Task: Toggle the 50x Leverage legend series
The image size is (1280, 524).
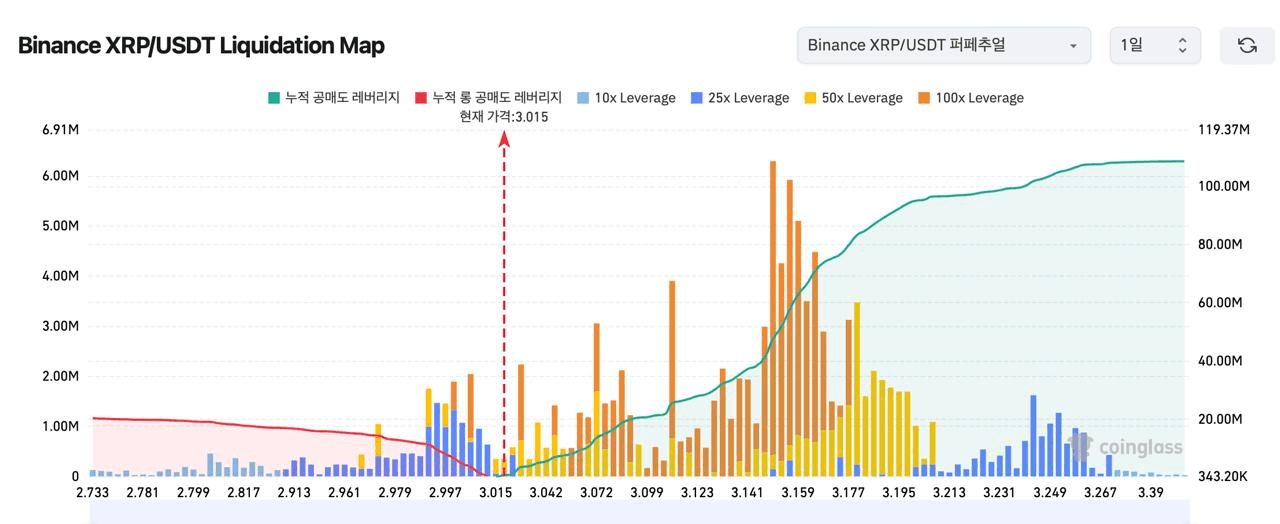Action: (853, 98)
